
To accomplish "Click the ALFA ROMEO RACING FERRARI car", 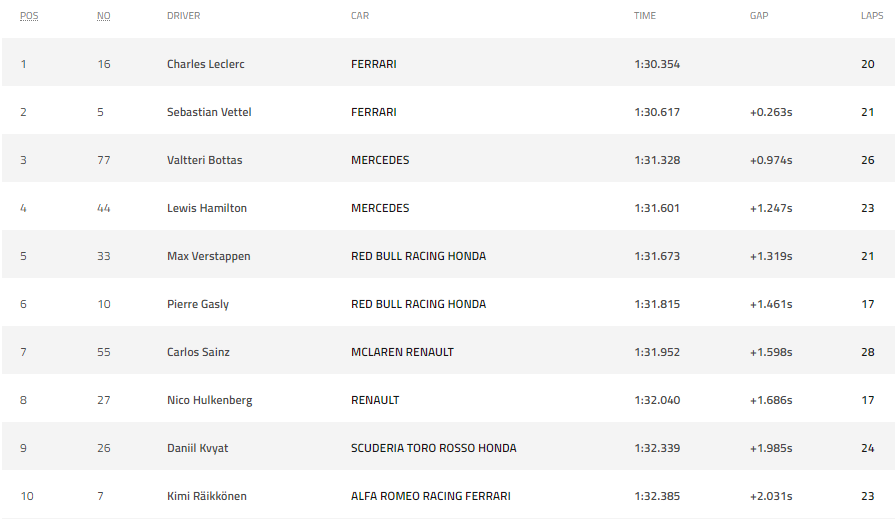I will point(430,496).
